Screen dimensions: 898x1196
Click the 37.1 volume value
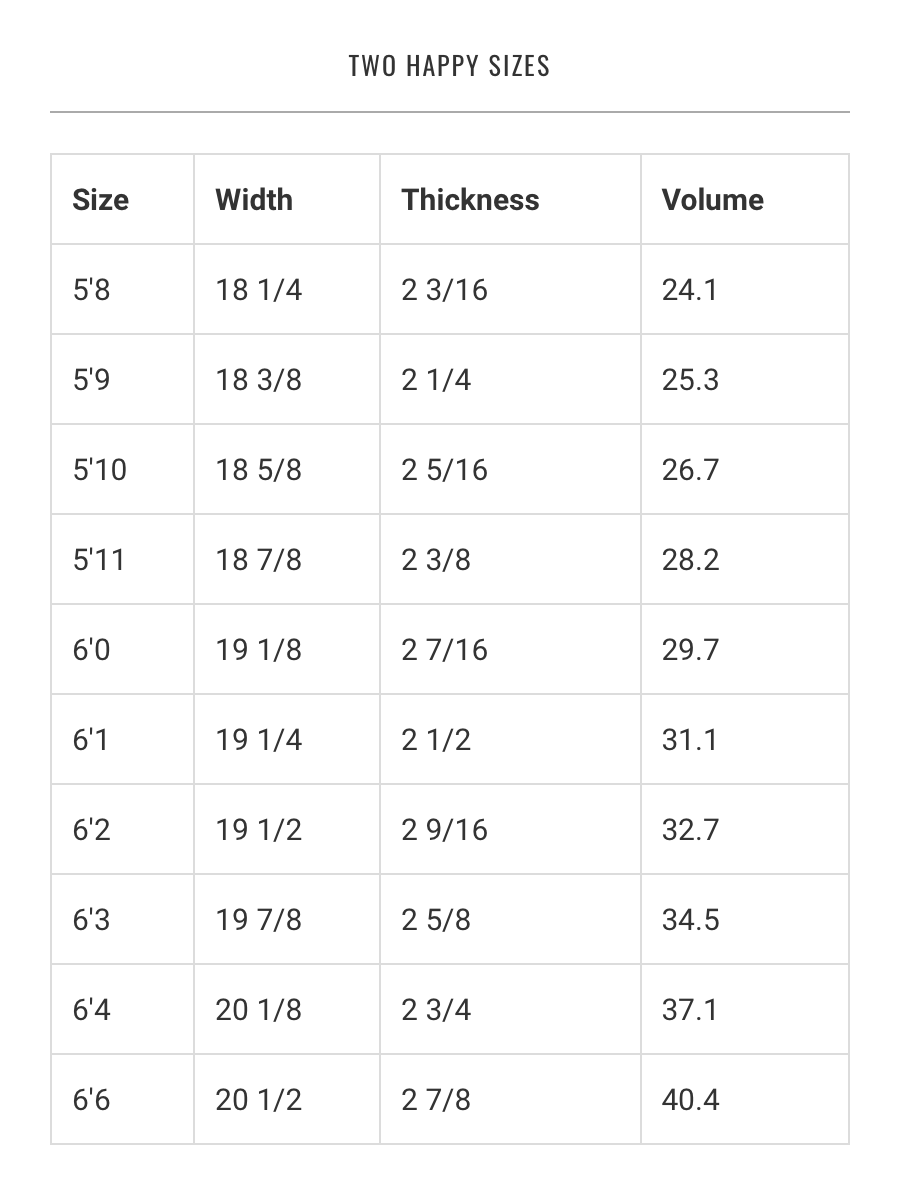[x=690, y=1009]
